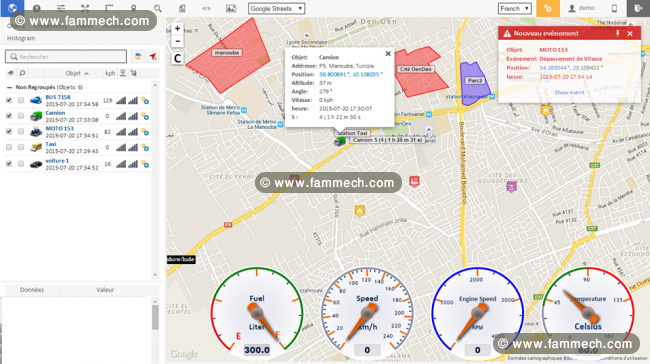Zoom out with the map minus button
This screenshot has width=650, height=364.
point(177,41)
